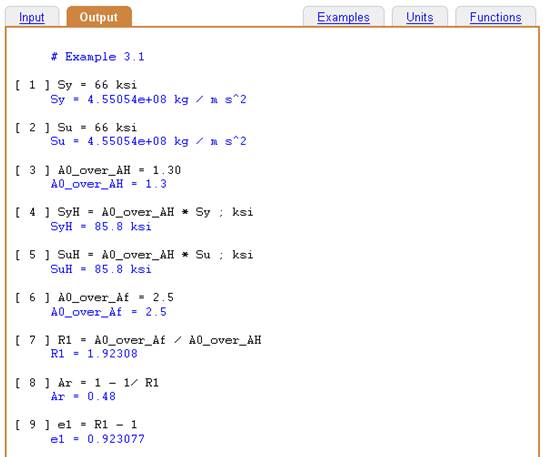Click line 1 expression 'Sy = 66 ksi'
The width and height of the screenshot is (545, 457).
coord(97,85)
